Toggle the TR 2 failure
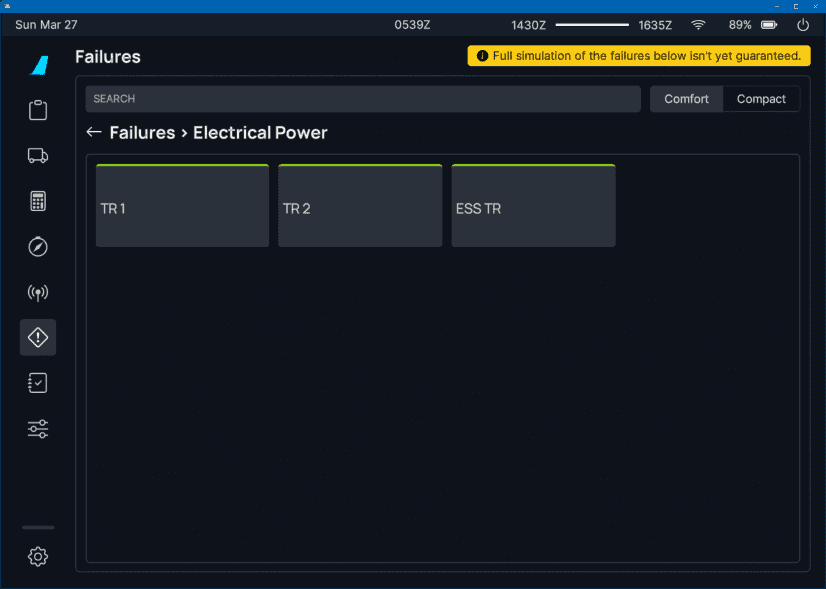The width and height of the screenshot is (826, 589). [x=360, y=207]
